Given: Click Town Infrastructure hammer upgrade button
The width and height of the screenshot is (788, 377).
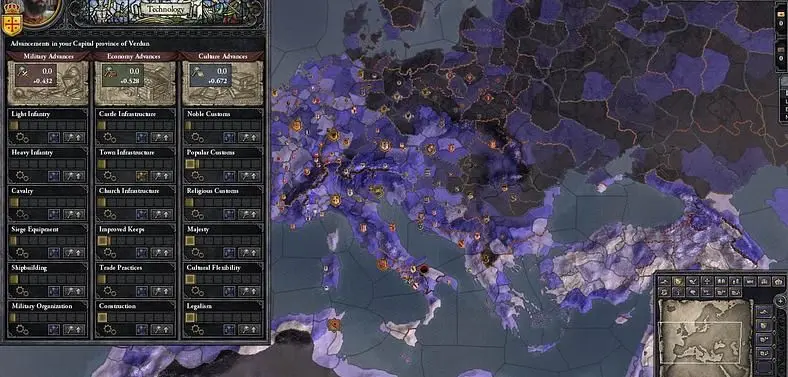Looking at the screenshot, I should click(x=162, y=176).
